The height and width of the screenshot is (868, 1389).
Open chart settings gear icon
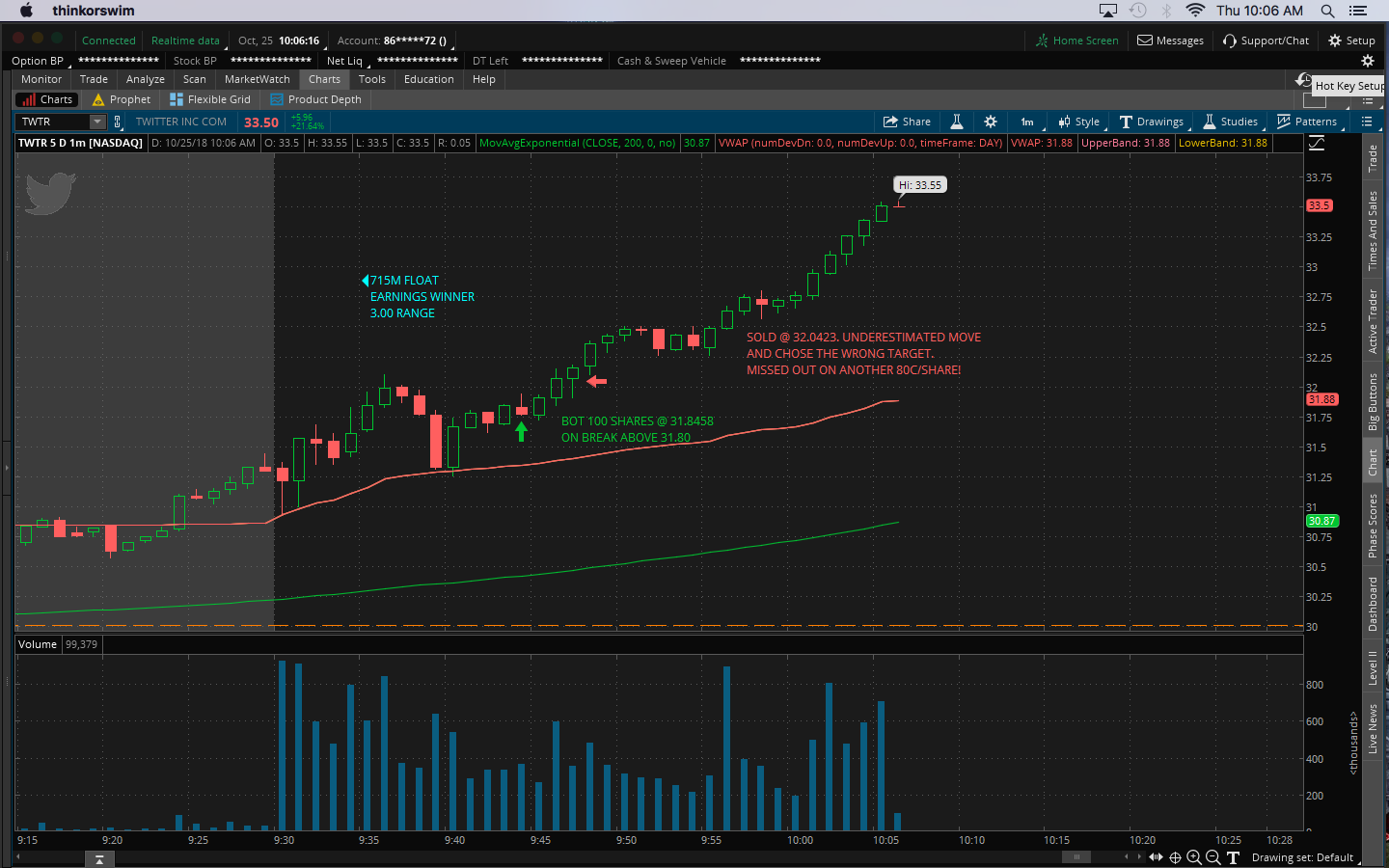coord(991,122)
